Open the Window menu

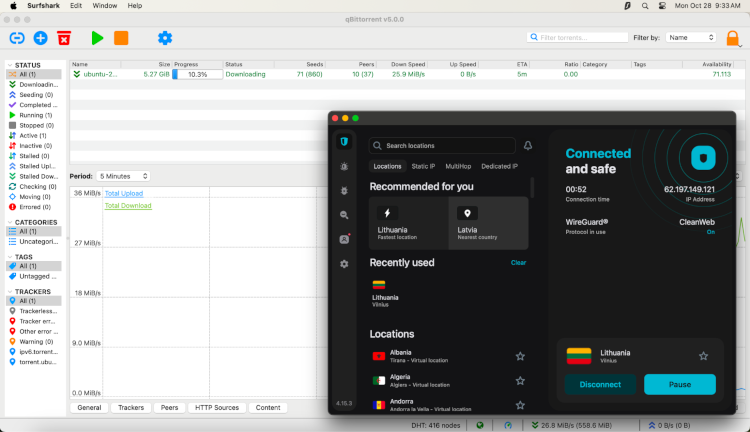(x=105, y=6)
